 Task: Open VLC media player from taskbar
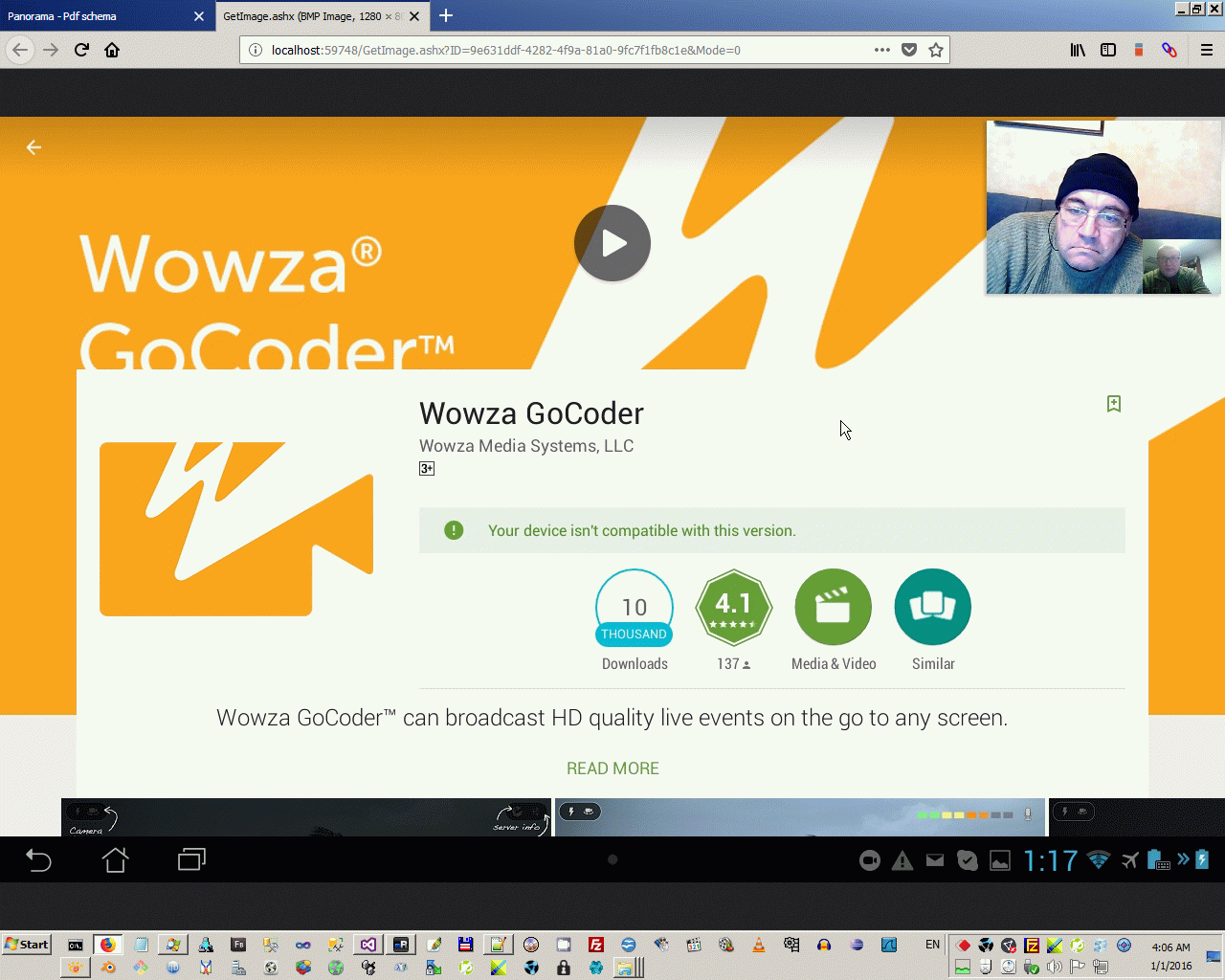759,945
